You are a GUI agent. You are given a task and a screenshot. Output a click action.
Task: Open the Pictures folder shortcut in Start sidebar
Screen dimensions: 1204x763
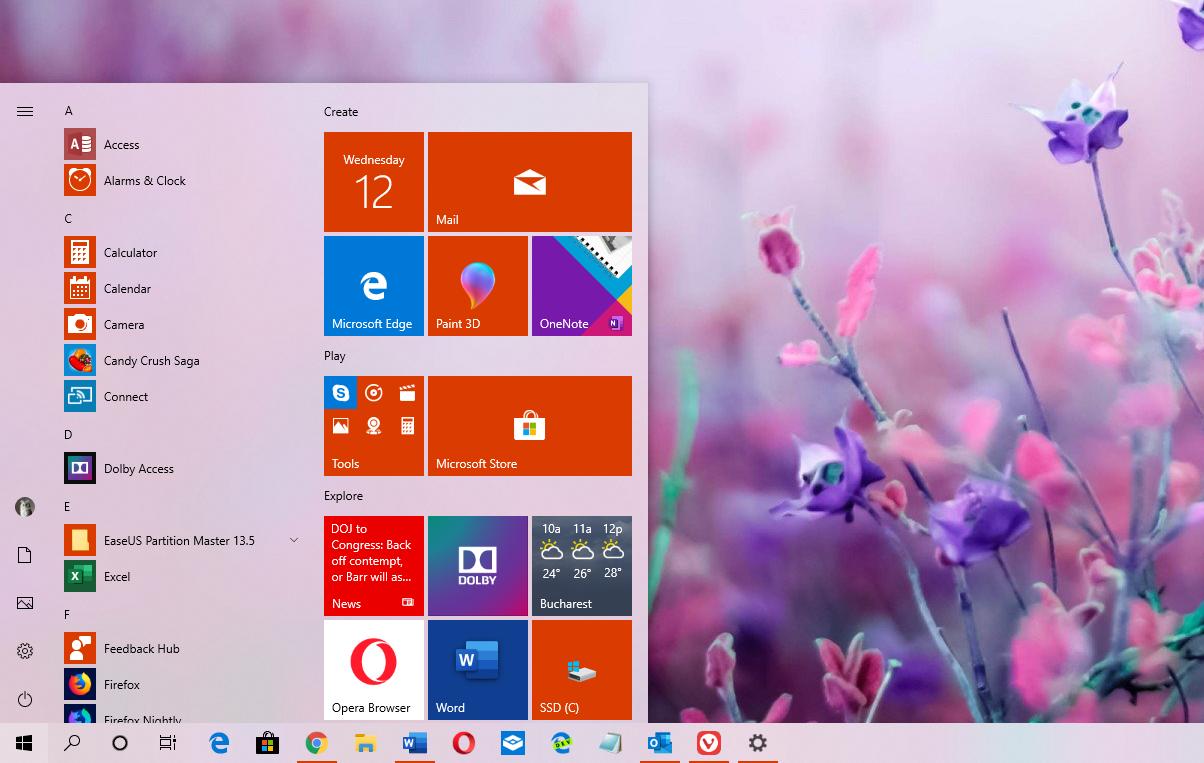click(x=25, y=603)
